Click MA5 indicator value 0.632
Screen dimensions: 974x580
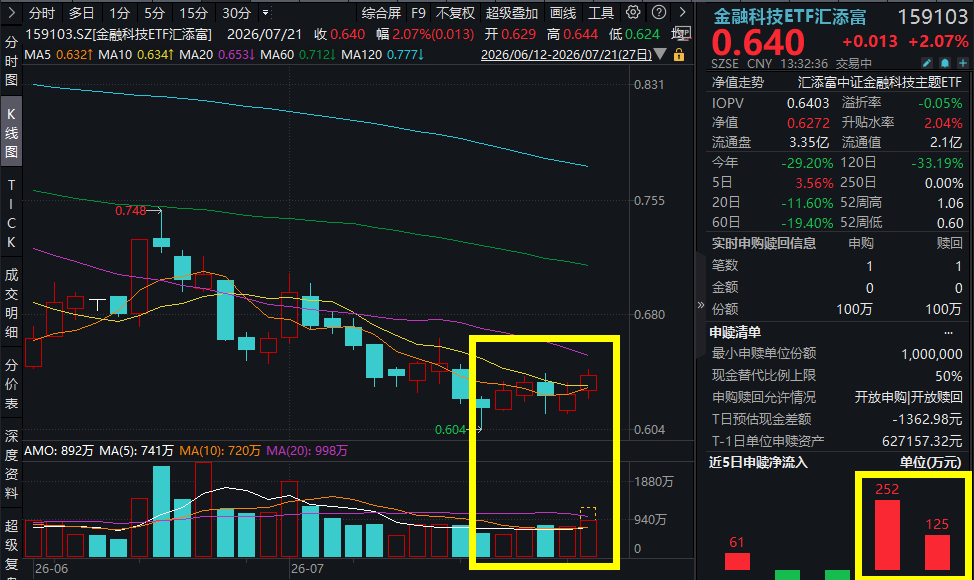[x=73, y=55]
